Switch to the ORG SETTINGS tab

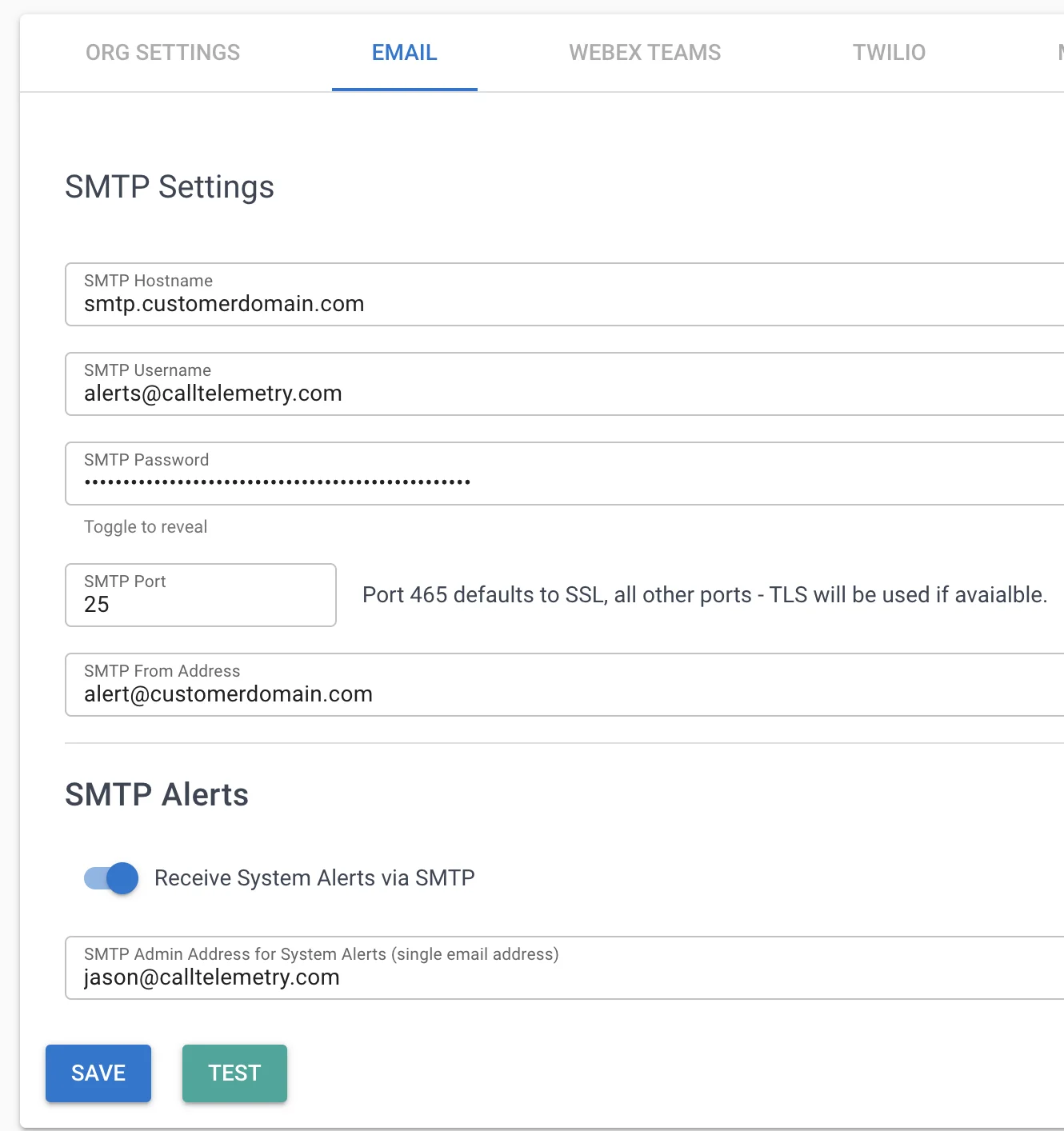click(x=162, y=52)
